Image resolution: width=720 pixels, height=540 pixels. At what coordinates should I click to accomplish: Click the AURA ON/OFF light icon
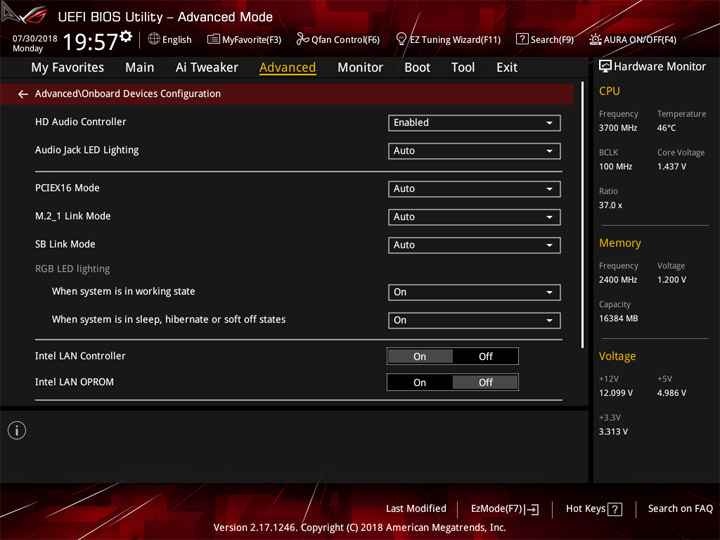tap(595, 39)
